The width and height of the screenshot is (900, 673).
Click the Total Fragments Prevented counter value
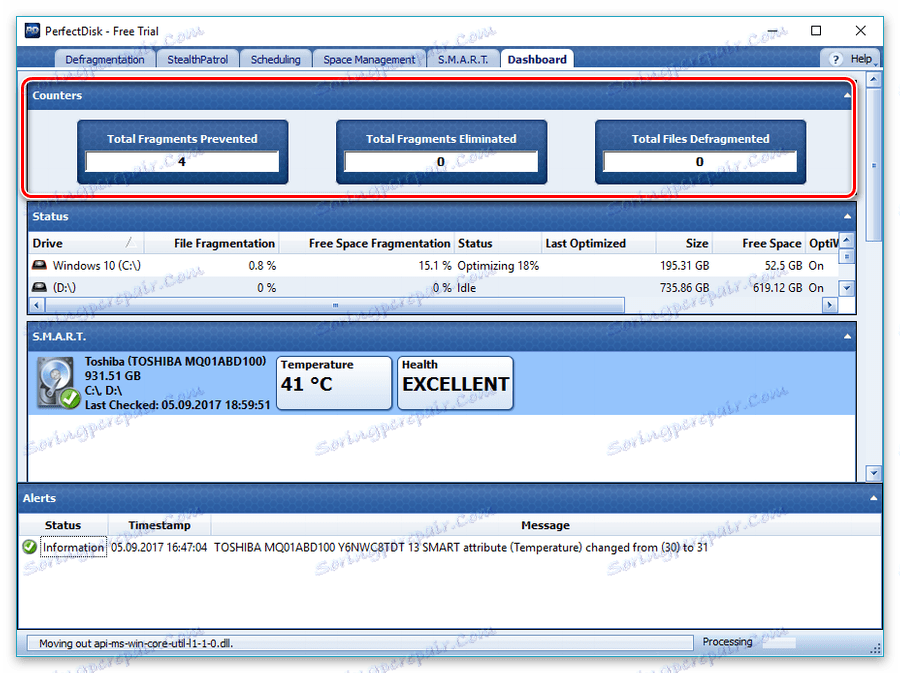pos(182,162)
